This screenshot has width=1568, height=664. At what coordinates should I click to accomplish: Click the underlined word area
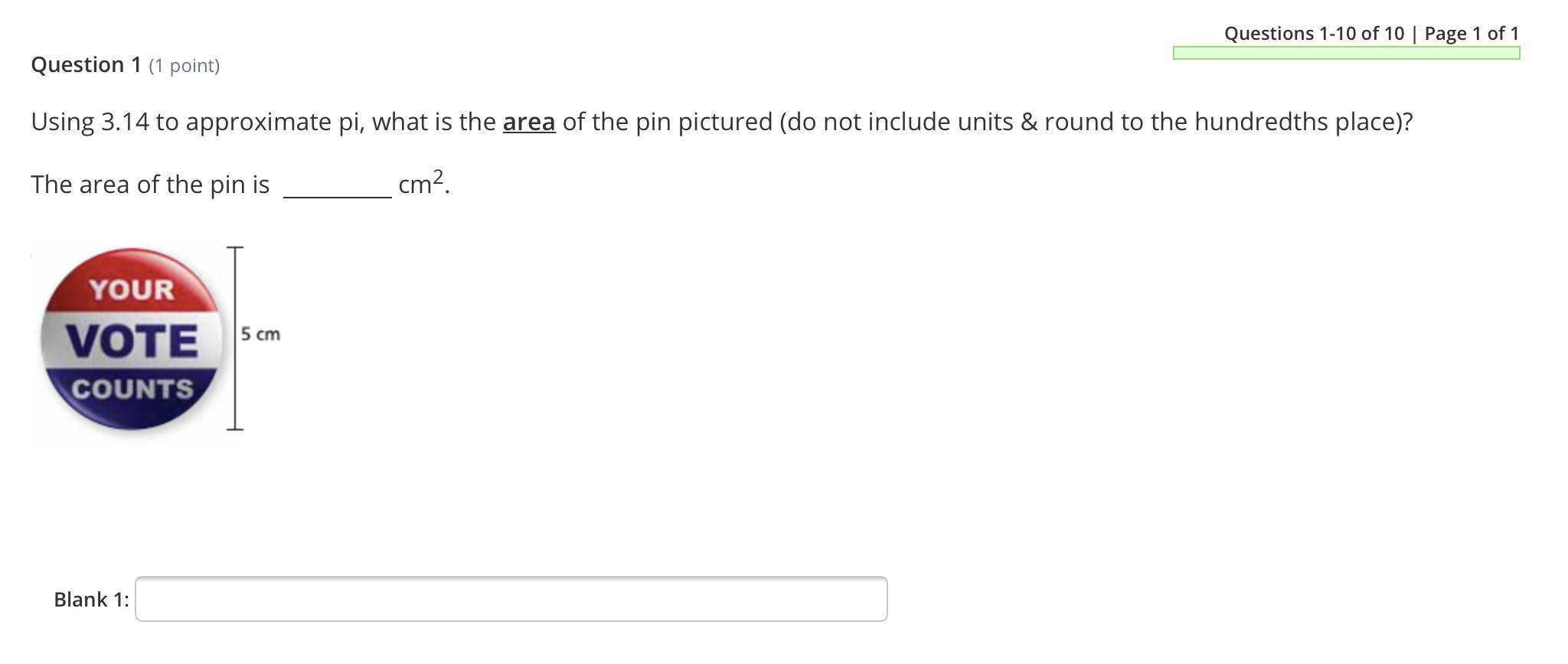point(529,122)
